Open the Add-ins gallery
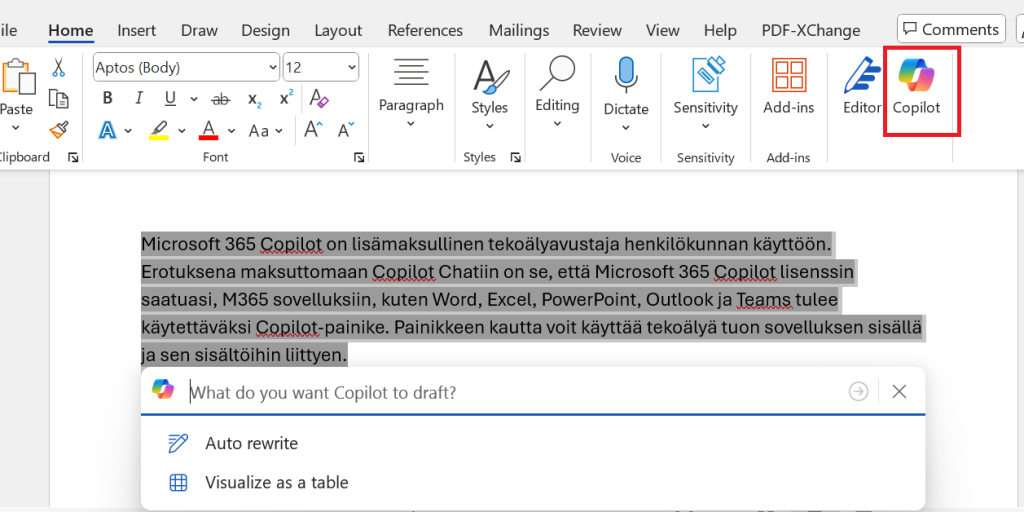Viewport: 1024px width, 512px height. click(789, 87)
